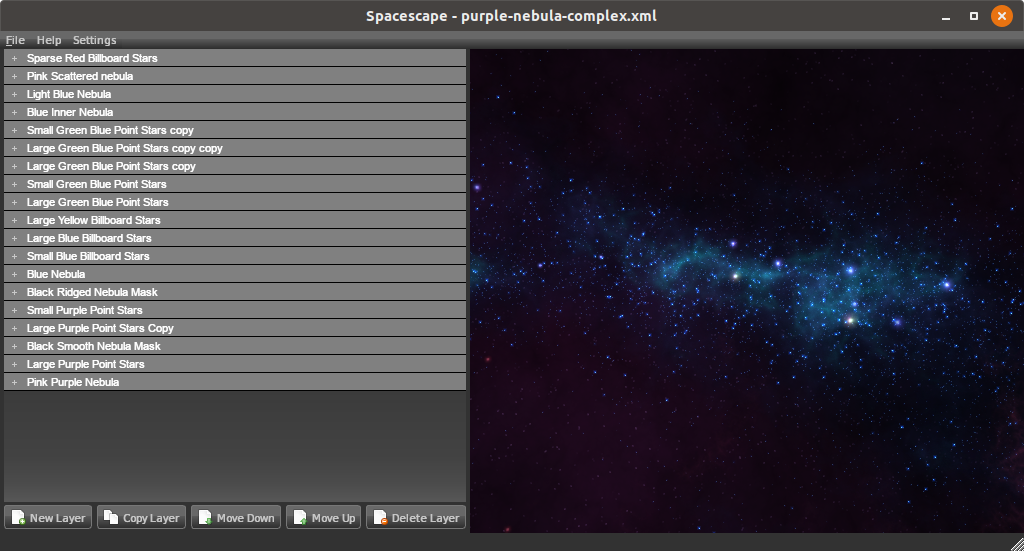
Task: Expand the Sparse Red Billboard Stars layer
Action: [14, 59]
